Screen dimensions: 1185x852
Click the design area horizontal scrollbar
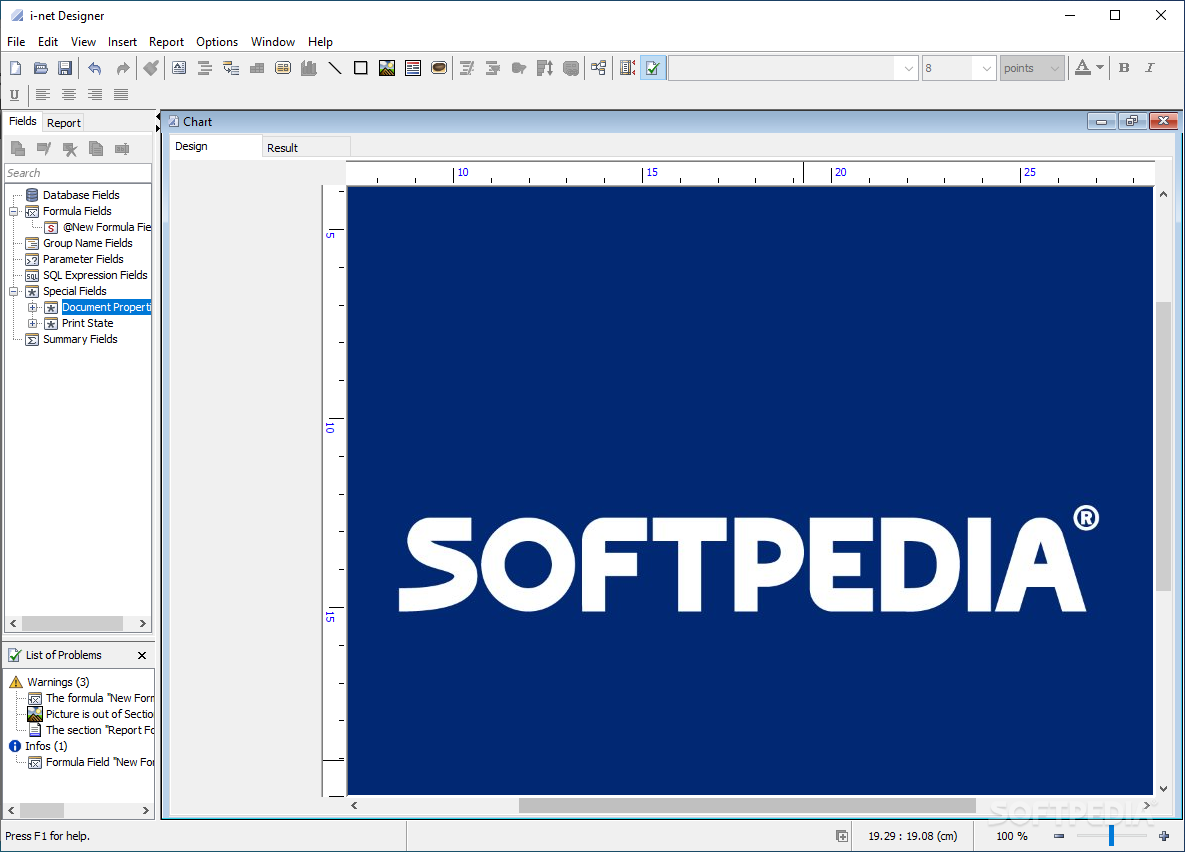747,806
